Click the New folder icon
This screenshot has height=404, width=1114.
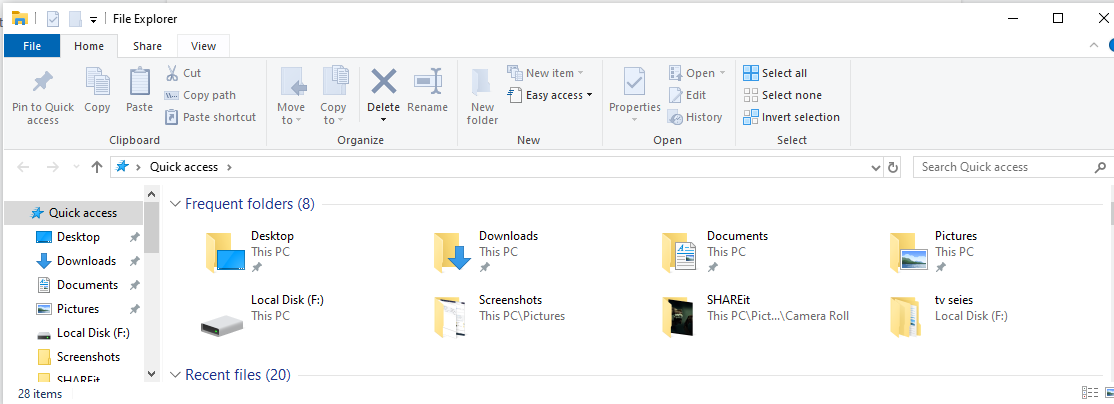[x=482, y=83]
